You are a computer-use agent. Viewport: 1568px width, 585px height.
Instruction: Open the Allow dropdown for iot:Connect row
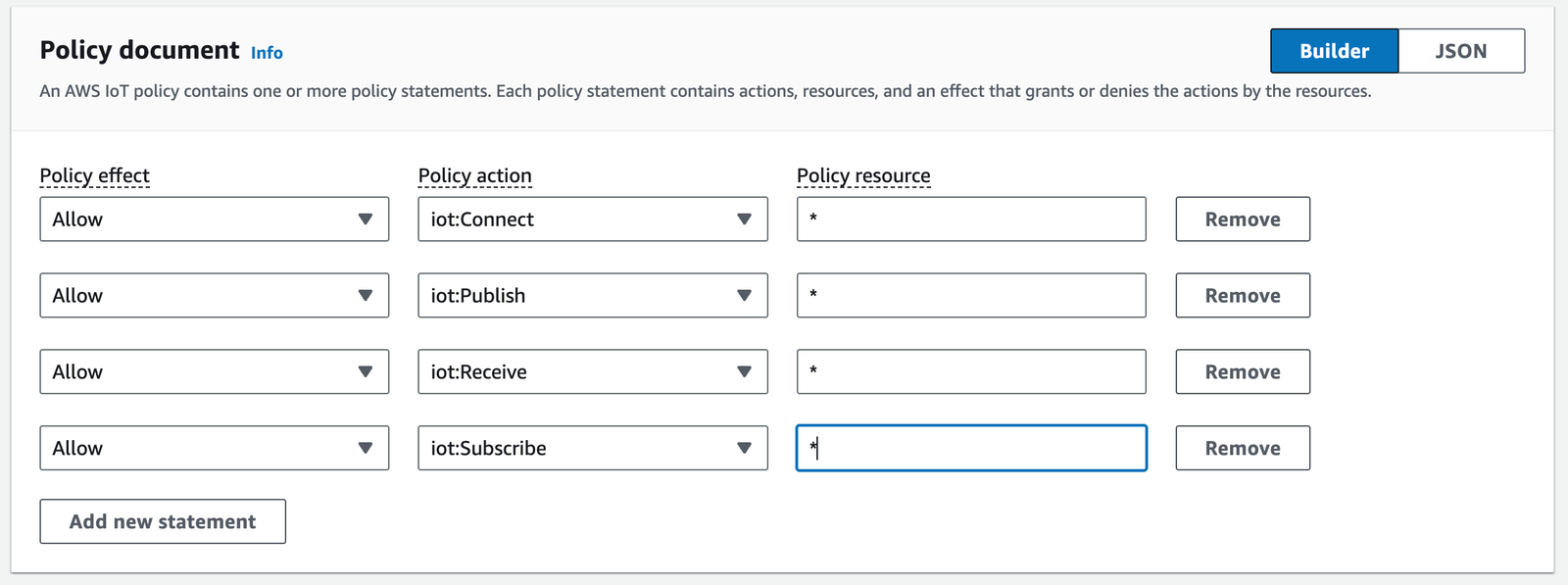(215, 219)
